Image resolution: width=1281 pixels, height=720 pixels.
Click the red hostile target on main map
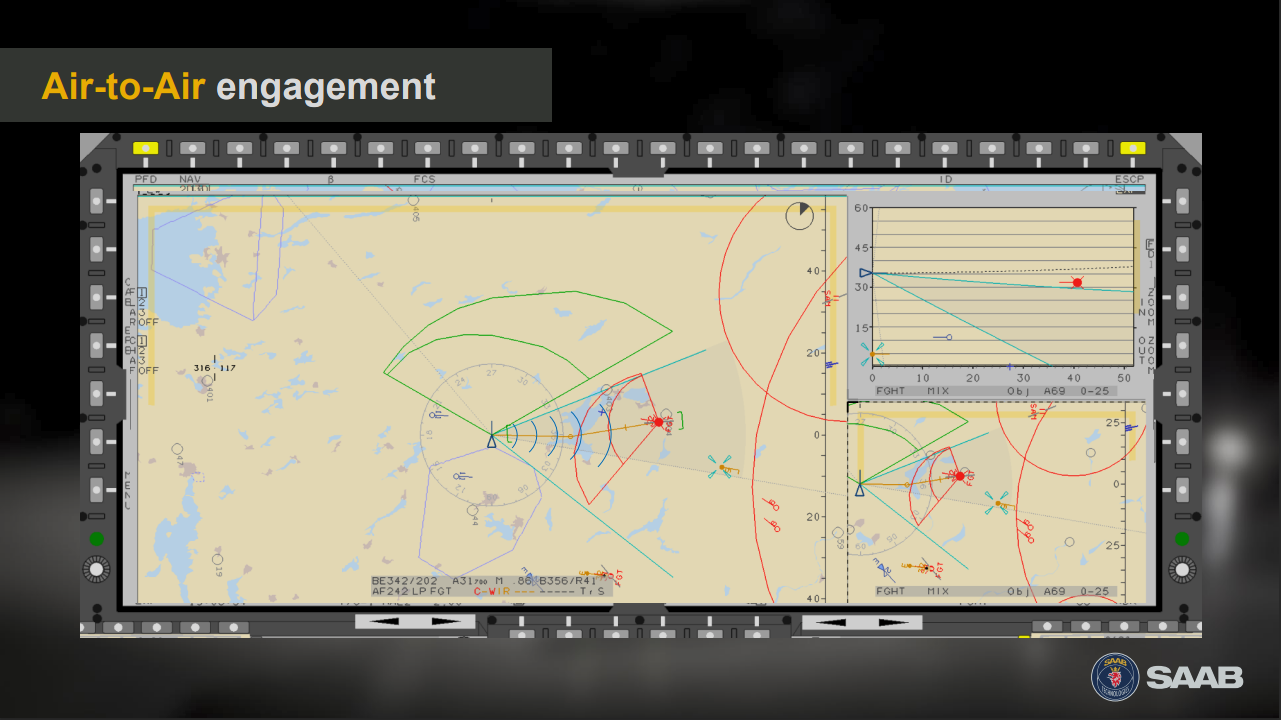pos(658,422)
